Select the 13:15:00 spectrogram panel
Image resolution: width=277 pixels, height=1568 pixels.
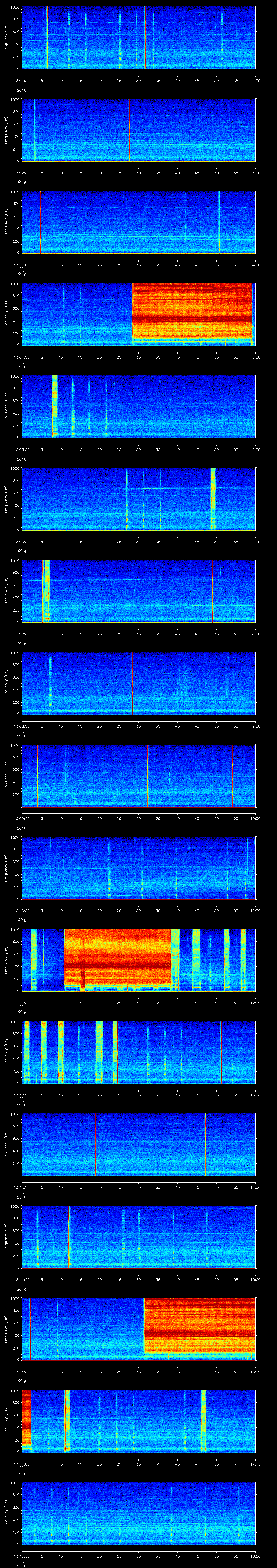point(138,1329)
